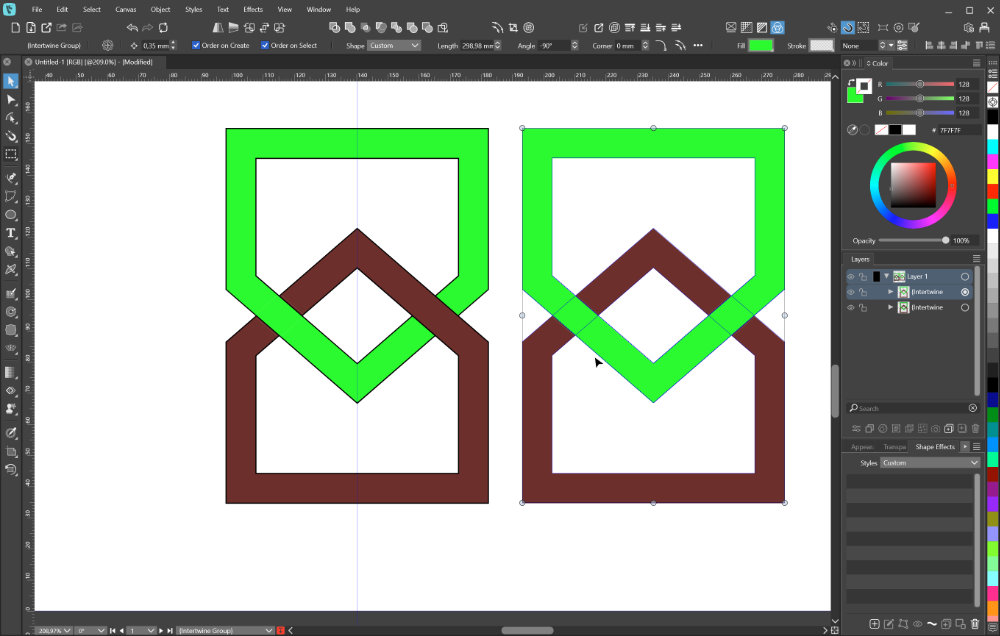Select the arrow Selection tool

(x=11, y=81)
